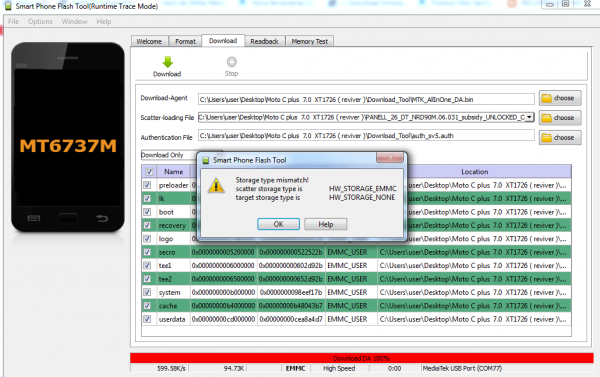Expand the Scatter-loading File dropdown arrow
This screenshot has height=377, width=600.
(x=529, y=117)
